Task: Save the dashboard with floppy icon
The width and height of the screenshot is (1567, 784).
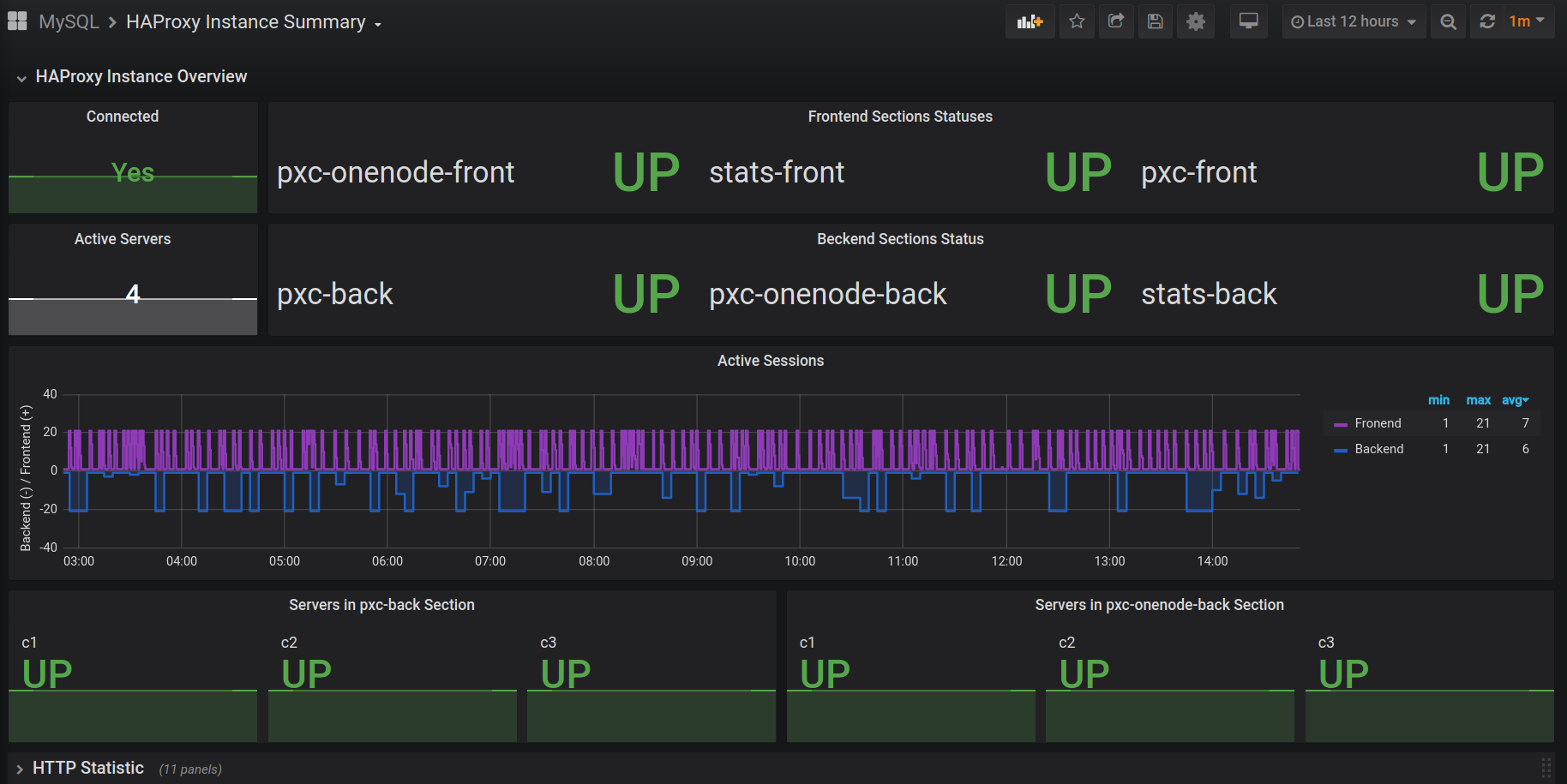Action: click(x=1156, y=21)
